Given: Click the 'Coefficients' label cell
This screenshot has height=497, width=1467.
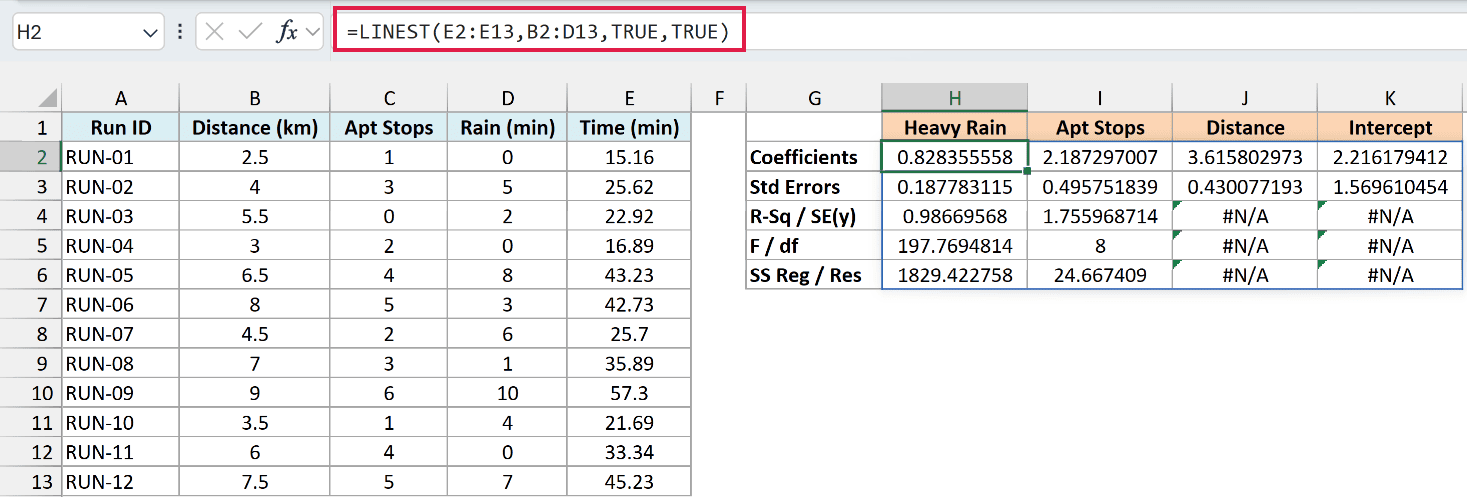Looking at the screenshot, I should (814, 157).
